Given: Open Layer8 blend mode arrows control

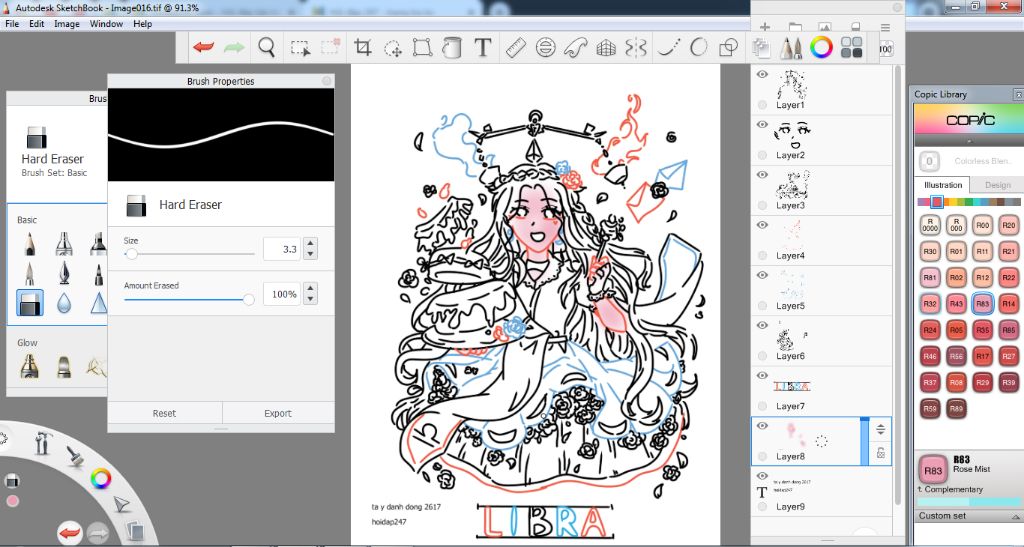Looking at the screenshot, I should click(x=880, y=430).
